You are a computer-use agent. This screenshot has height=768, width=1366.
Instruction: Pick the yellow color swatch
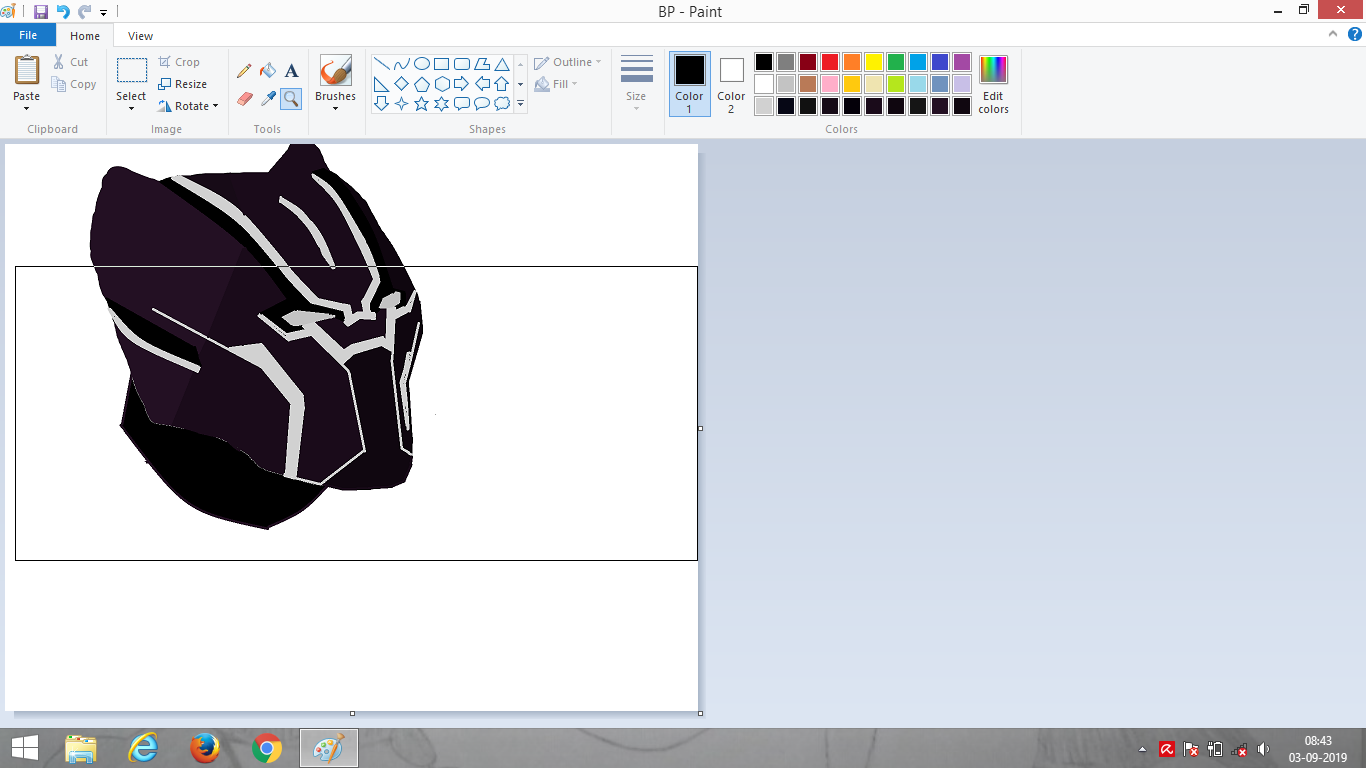[x=874, y=62]
